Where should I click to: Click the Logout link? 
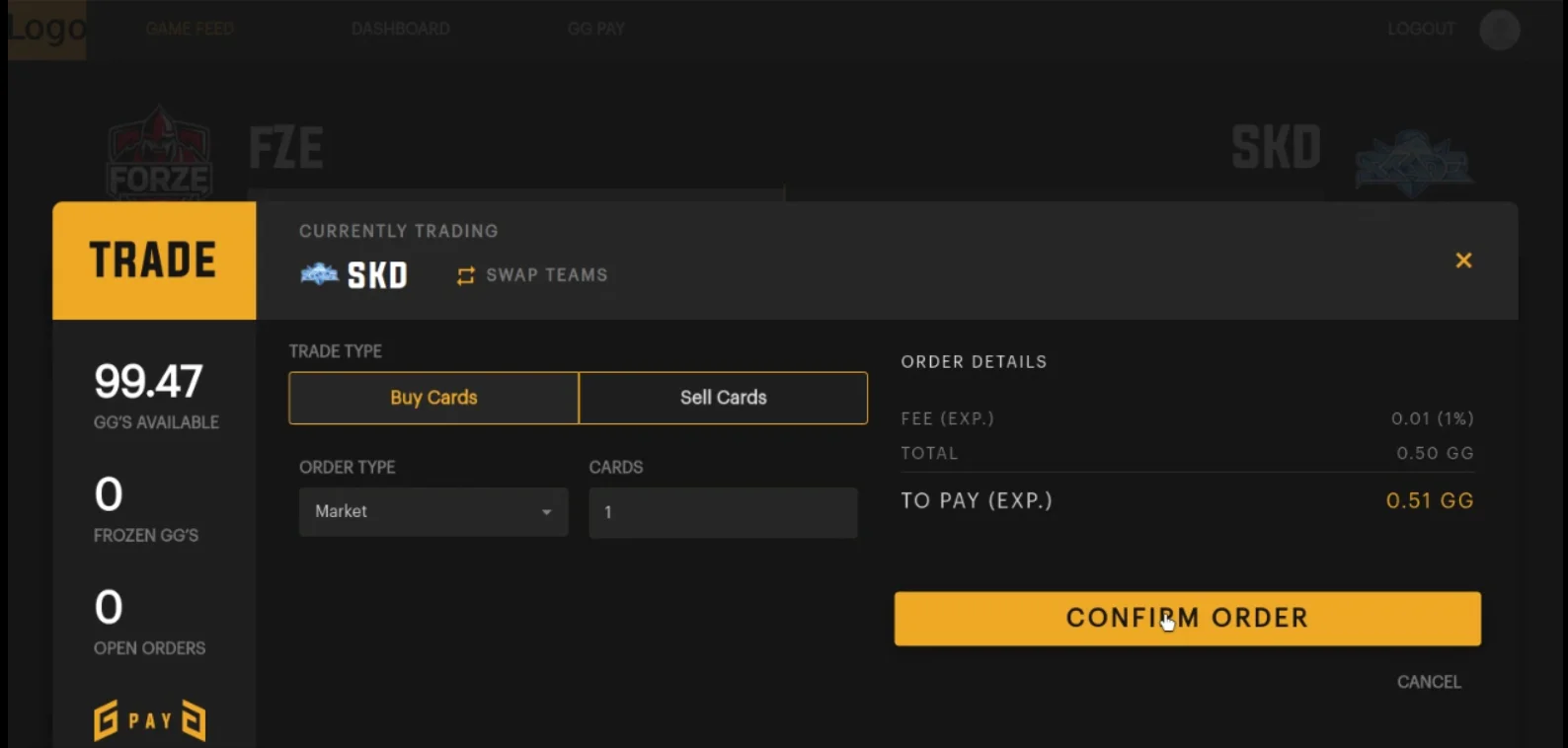tap(1421, 30)
